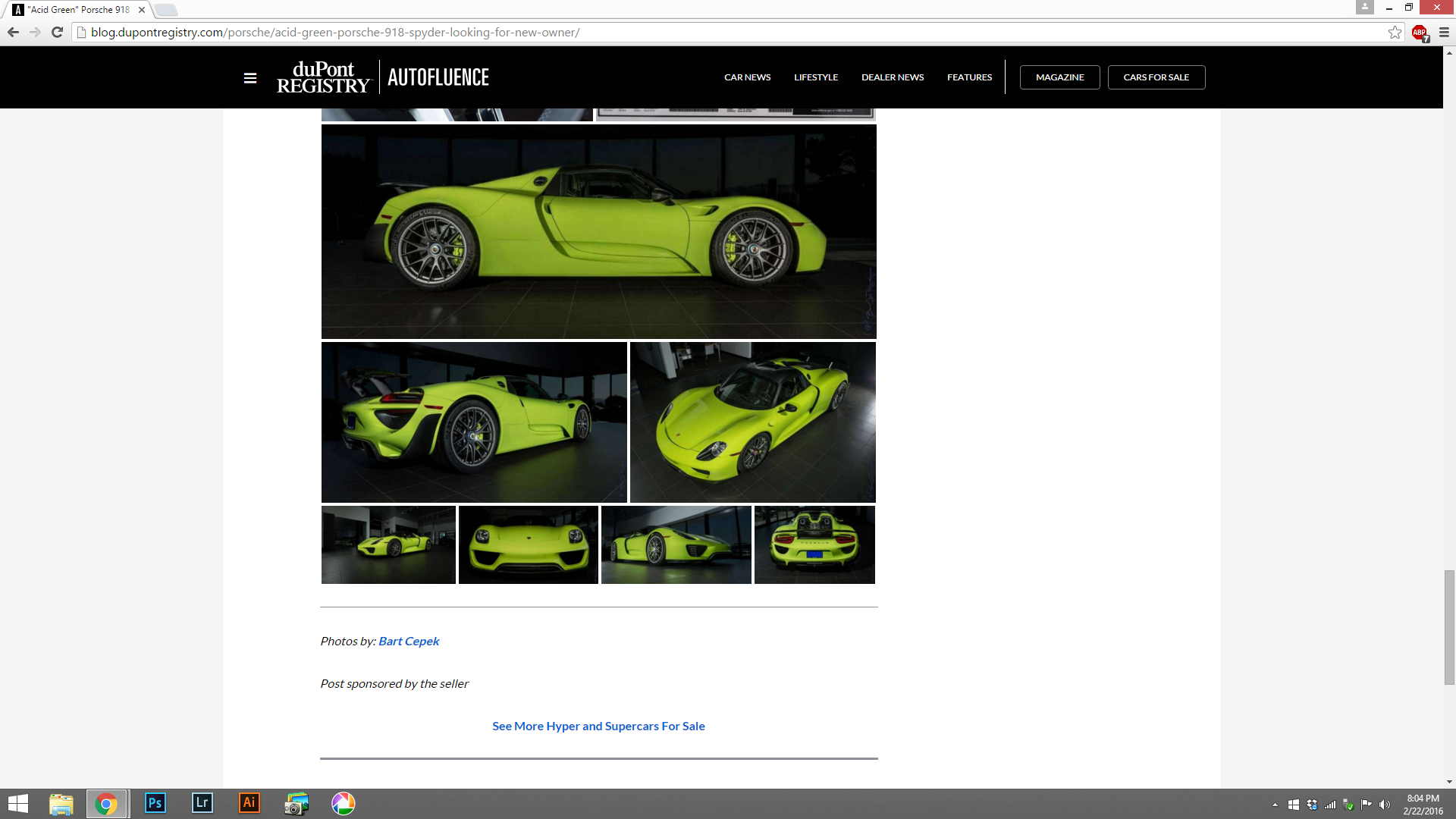Open the AdBlock Plus extension icon
1456x819 pixels.
(x=1420, y=33)
